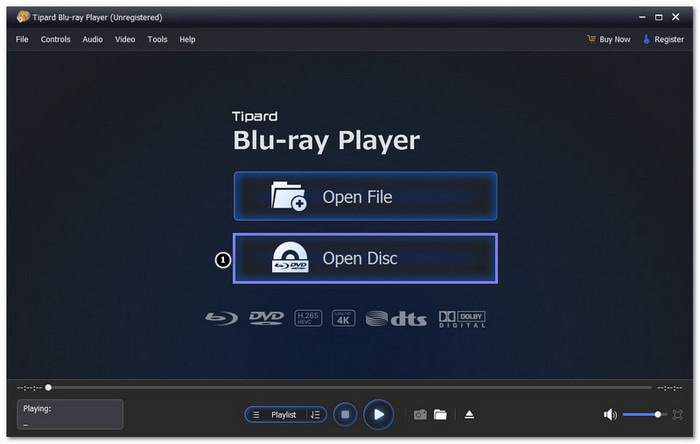Open the Help menu

point(187,39)
